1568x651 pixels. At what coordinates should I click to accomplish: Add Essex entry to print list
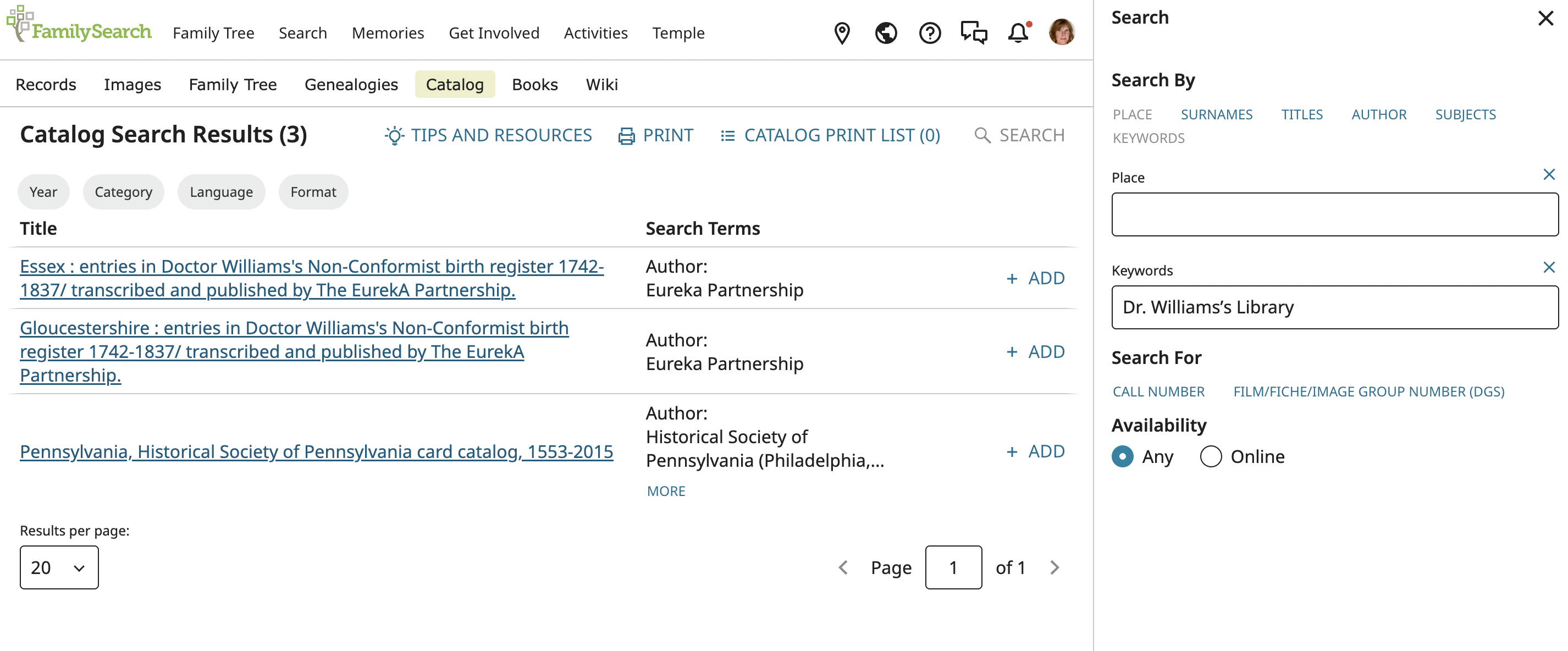coord(1035,278)
